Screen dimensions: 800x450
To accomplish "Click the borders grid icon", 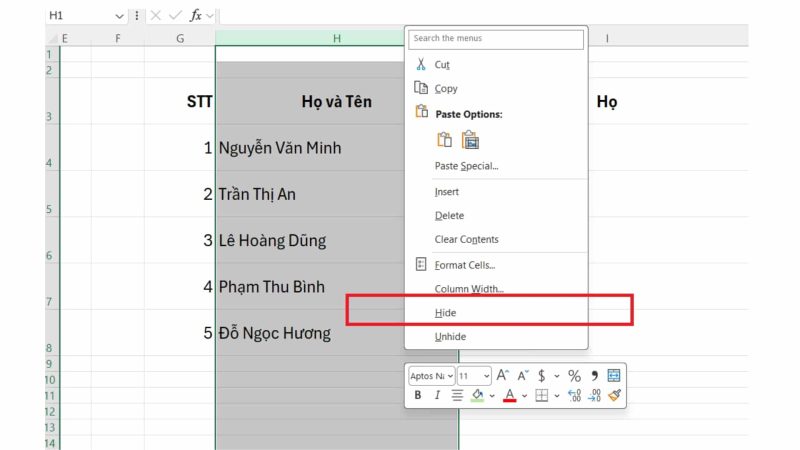I will click(542, 395).
